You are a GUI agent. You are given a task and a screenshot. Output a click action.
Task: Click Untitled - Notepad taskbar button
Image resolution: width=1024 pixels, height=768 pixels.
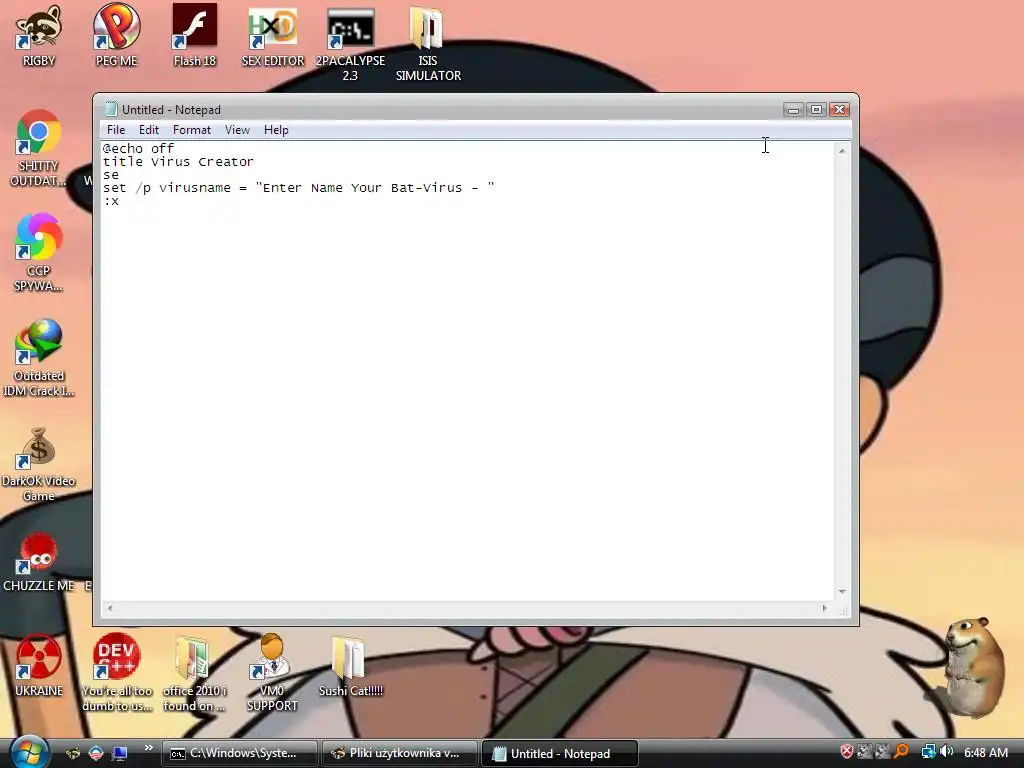tap(559, 753)
